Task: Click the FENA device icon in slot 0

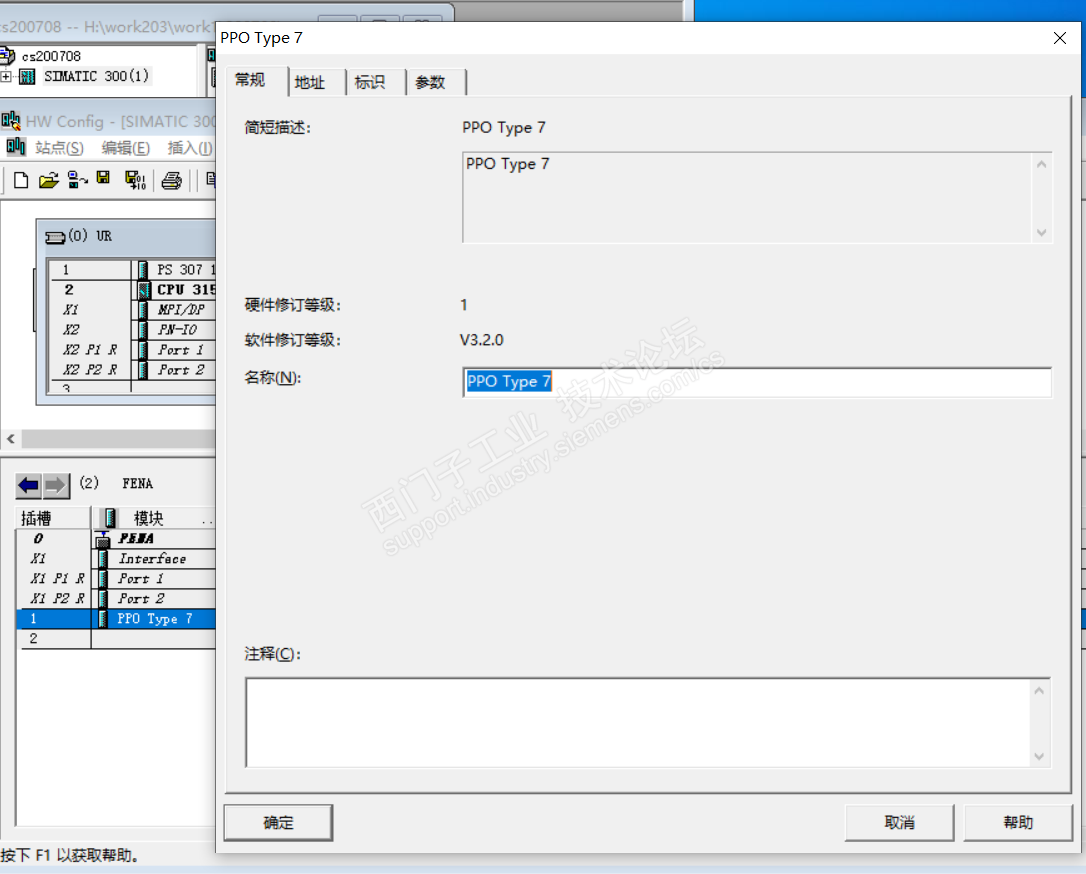Action: pyautogui.click(x=103, y=539)
